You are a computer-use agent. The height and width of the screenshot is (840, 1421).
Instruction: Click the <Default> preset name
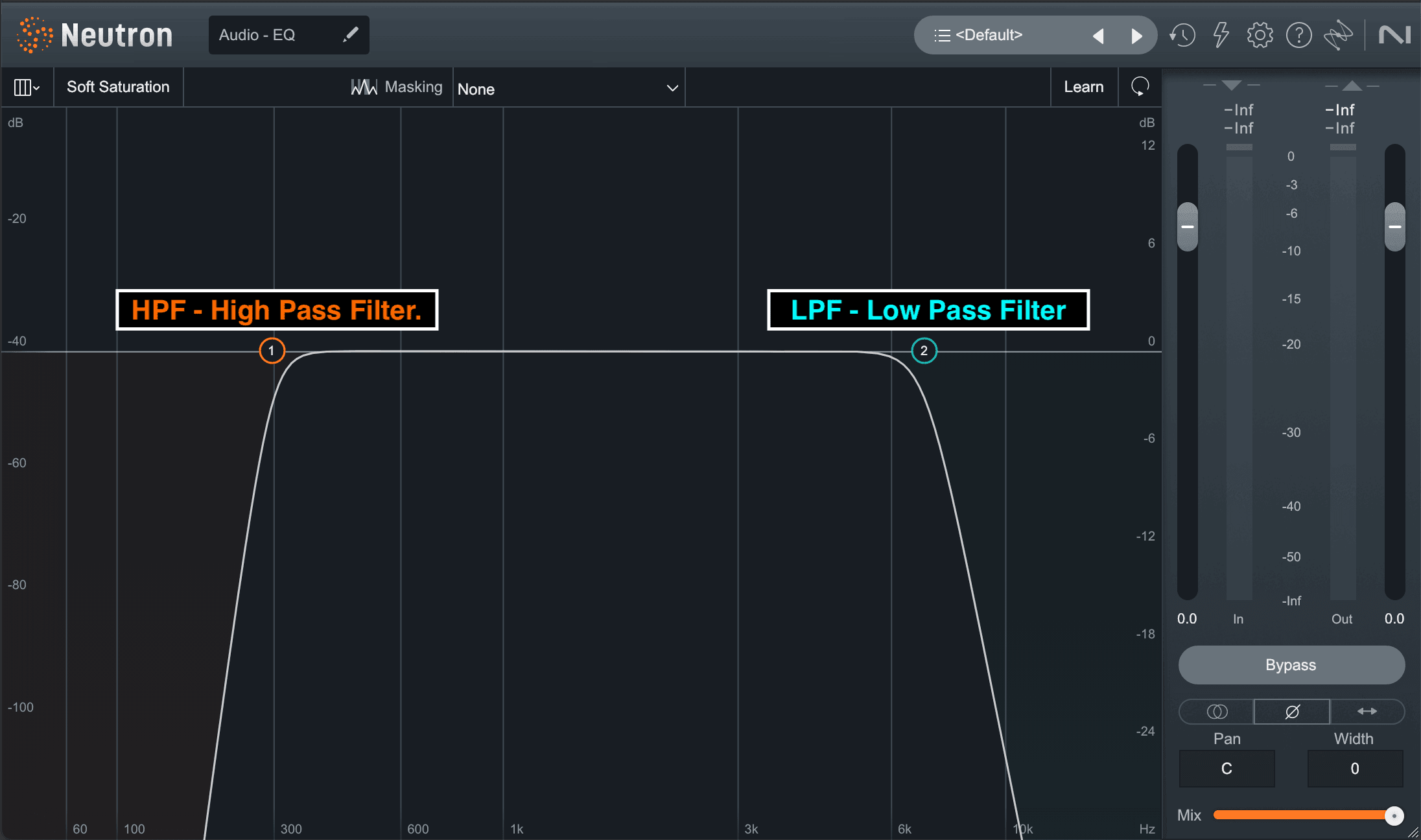[989, 35]
